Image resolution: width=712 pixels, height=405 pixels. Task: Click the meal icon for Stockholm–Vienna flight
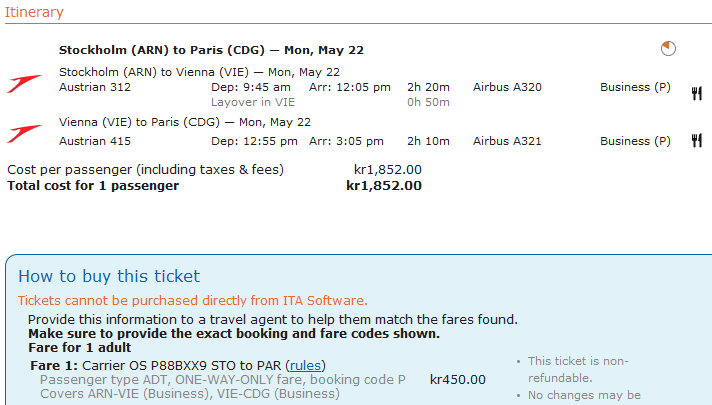[696, 93]
